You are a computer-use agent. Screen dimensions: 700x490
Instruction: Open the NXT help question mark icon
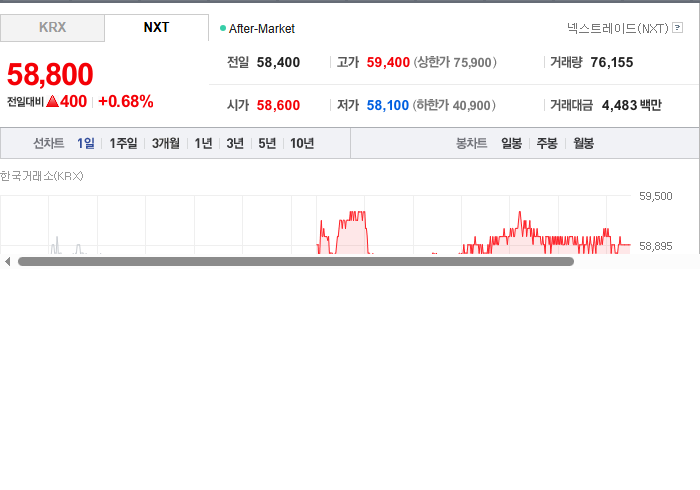tap(677, 28)
